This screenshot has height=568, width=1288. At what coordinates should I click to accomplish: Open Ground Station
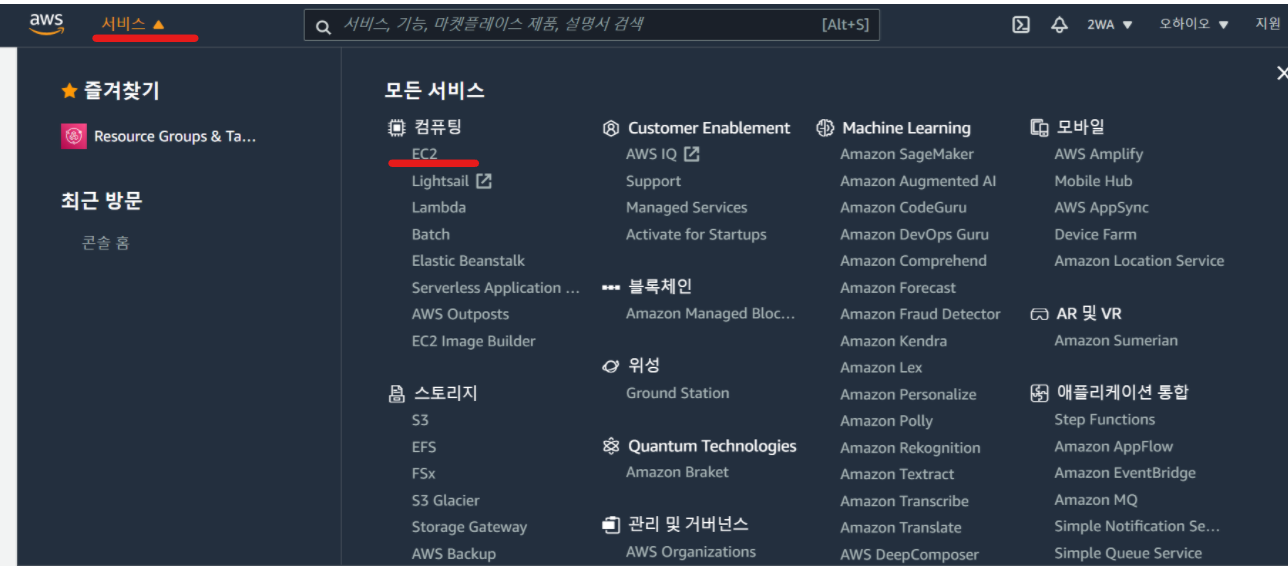(678, 393)
